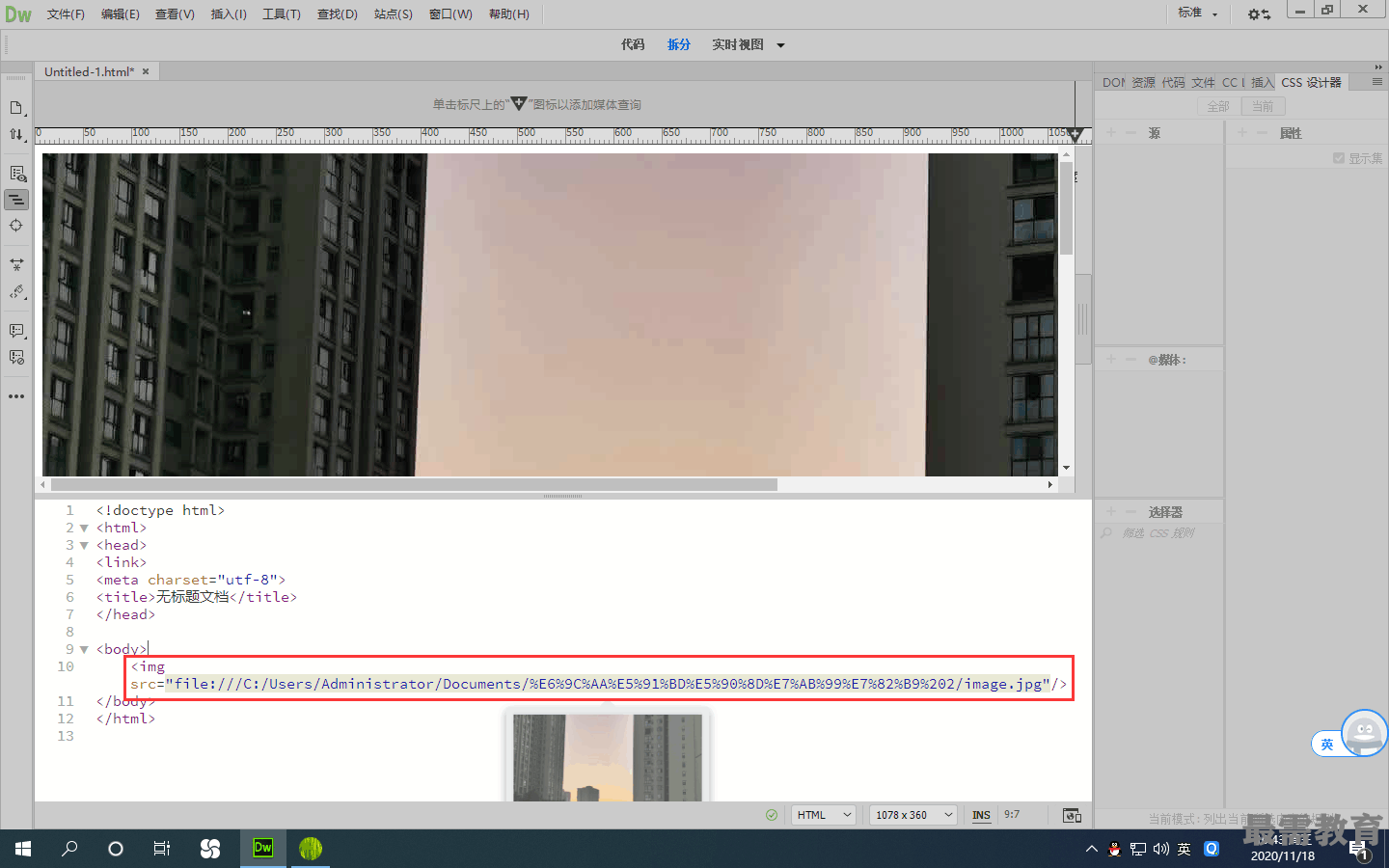
Task: Add a selector with plus icon
Action: [x=1111, y=511]
